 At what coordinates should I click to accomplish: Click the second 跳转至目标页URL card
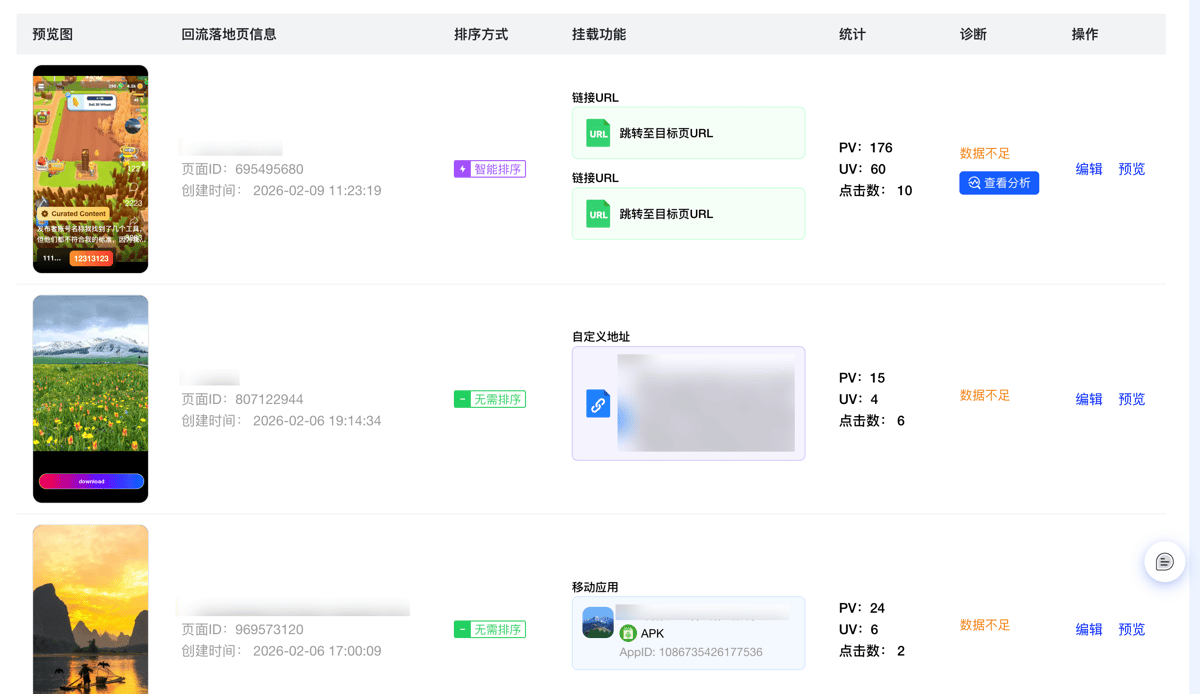(x=688, y=214)
